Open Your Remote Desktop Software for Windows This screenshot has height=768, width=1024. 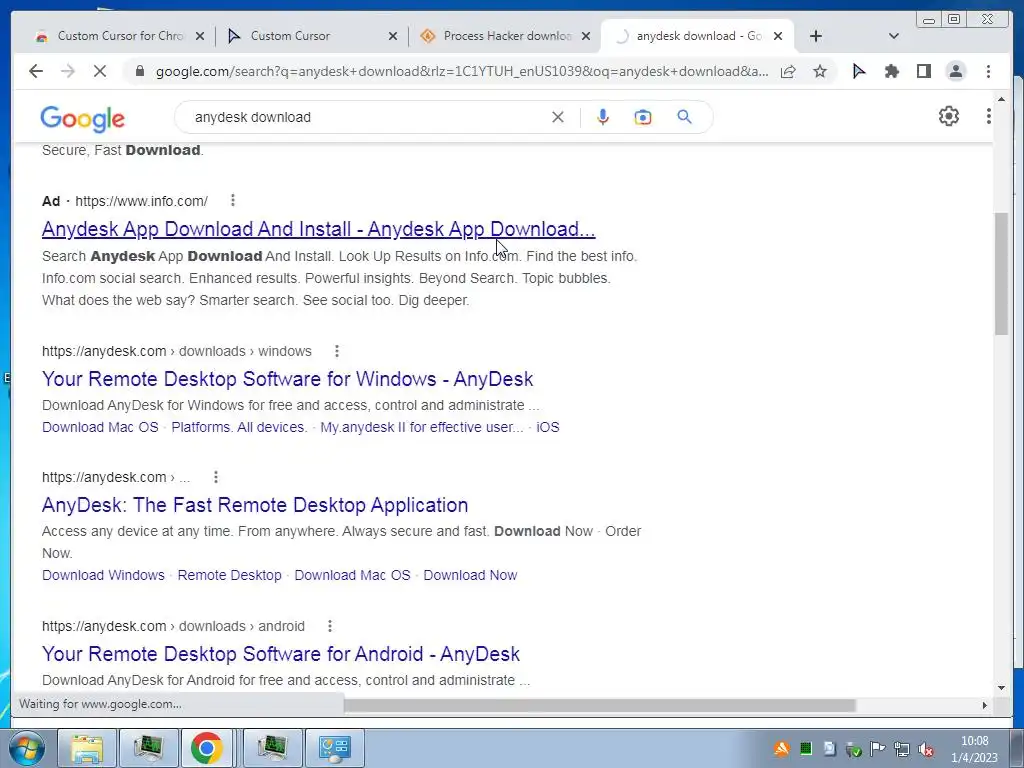click(x=287, y=379)
